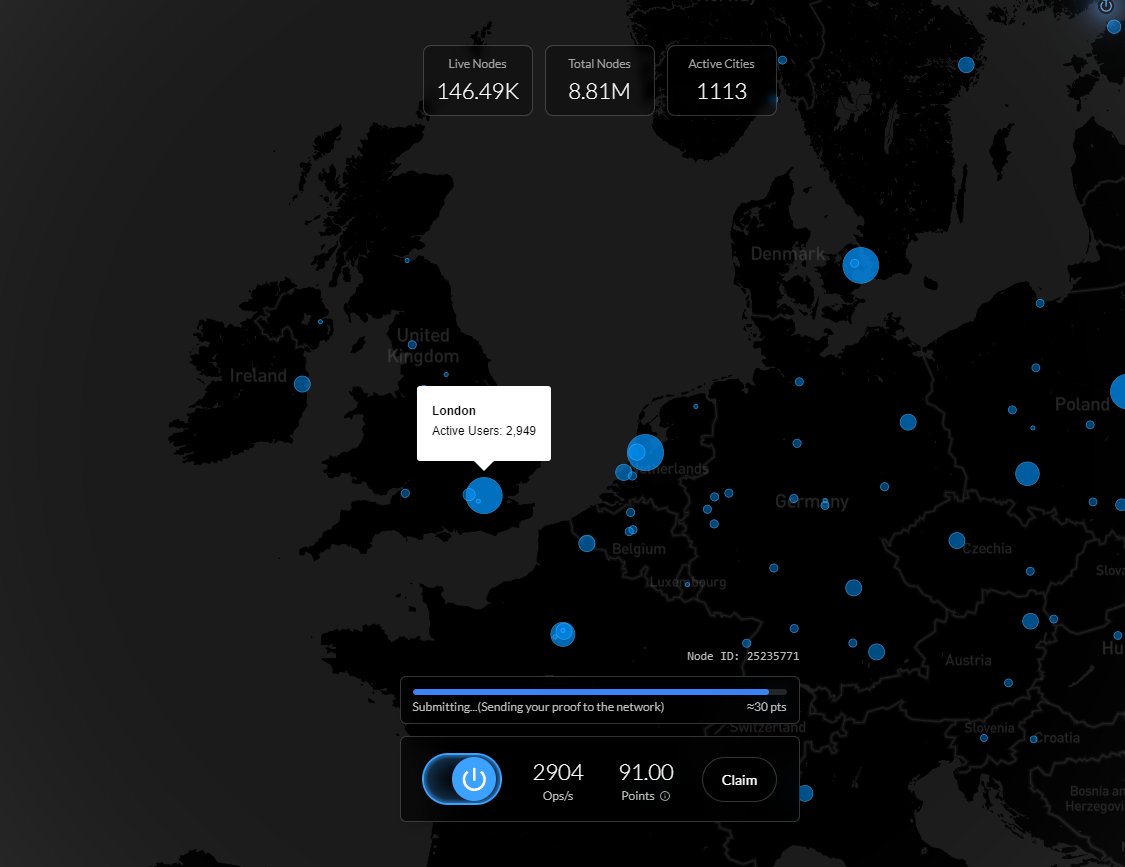The width and height of the screenshot is (1125, 867).
Task: Click the 91.00 Points value
Action: (x=646, y=772)
